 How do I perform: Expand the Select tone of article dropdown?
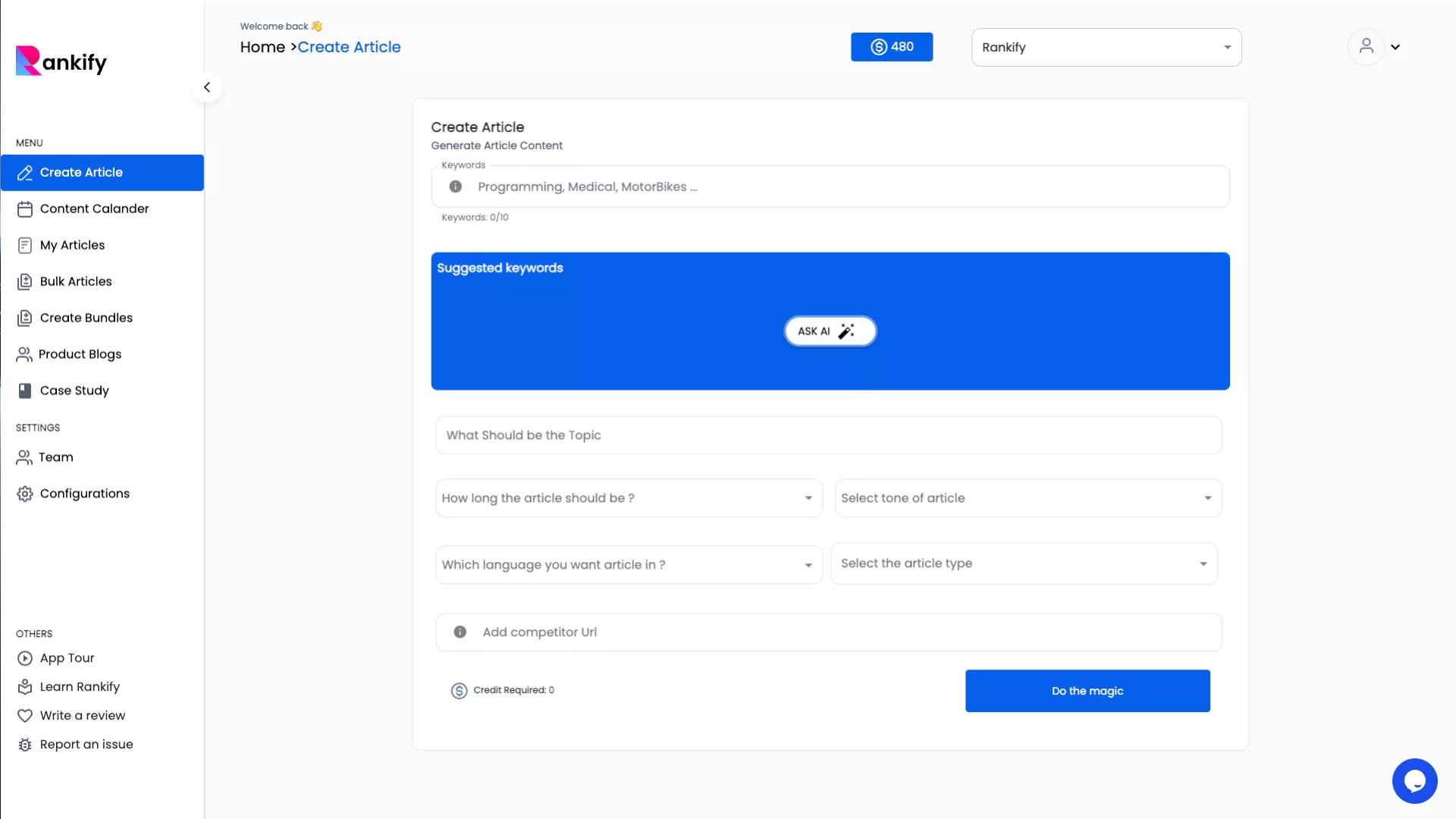(x=1028, y=498)
